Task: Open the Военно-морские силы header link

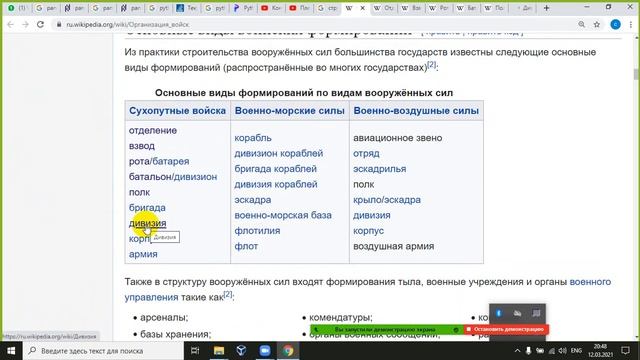Action: [290, 111]
